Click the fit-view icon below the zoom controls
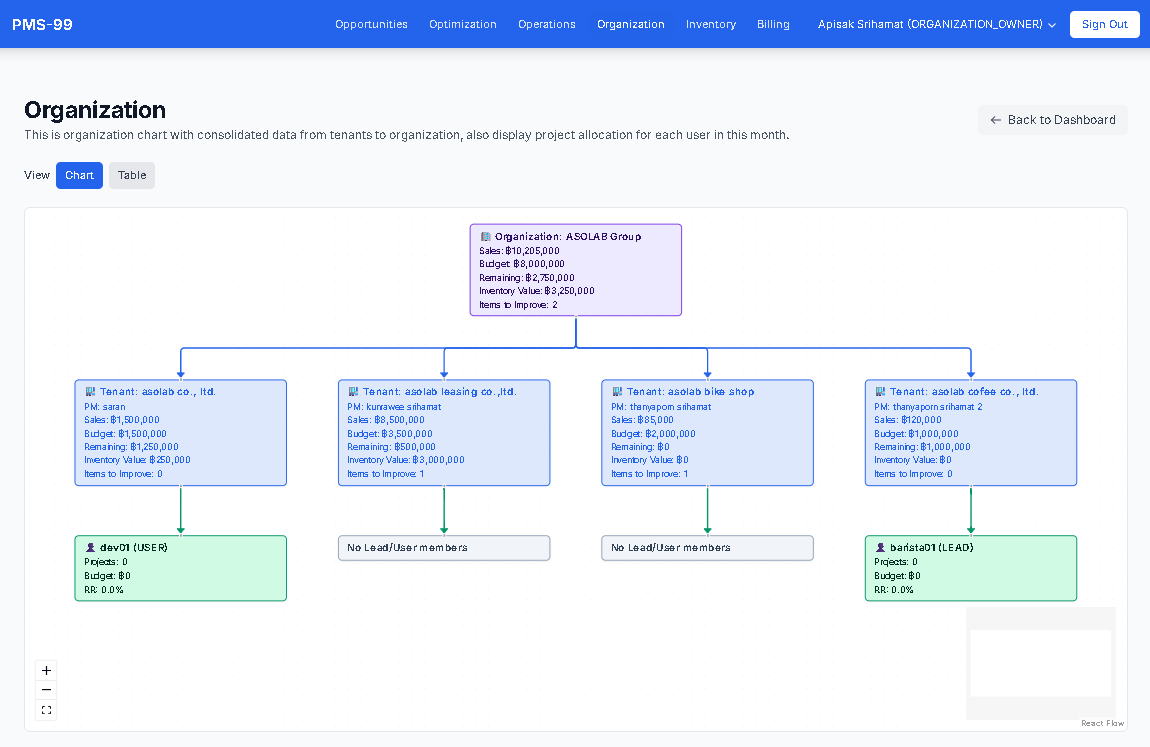This screenshot has width=1150, height=747. click(x=46, y=710)
